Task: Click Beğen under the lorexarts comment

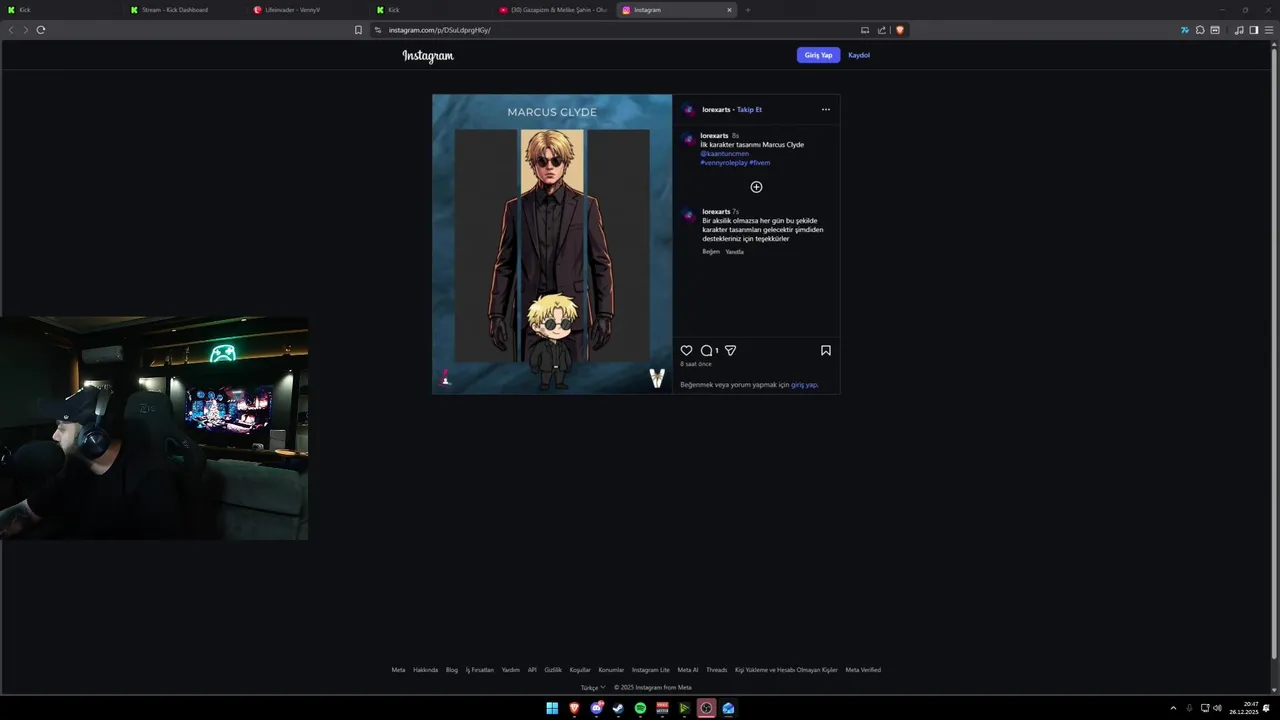Action: [711, 252]
